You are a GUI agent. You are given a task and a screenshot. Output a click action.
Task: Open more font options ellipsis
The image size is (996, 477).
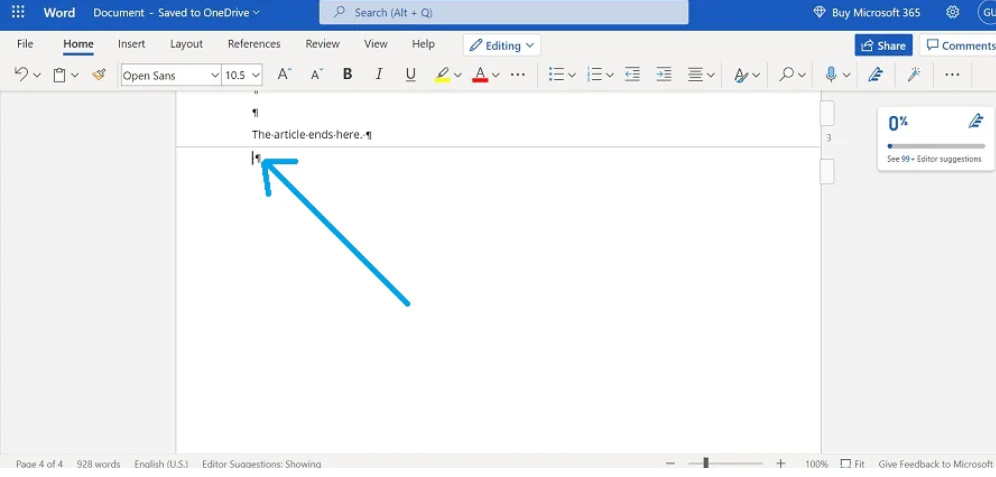(518, 75)
